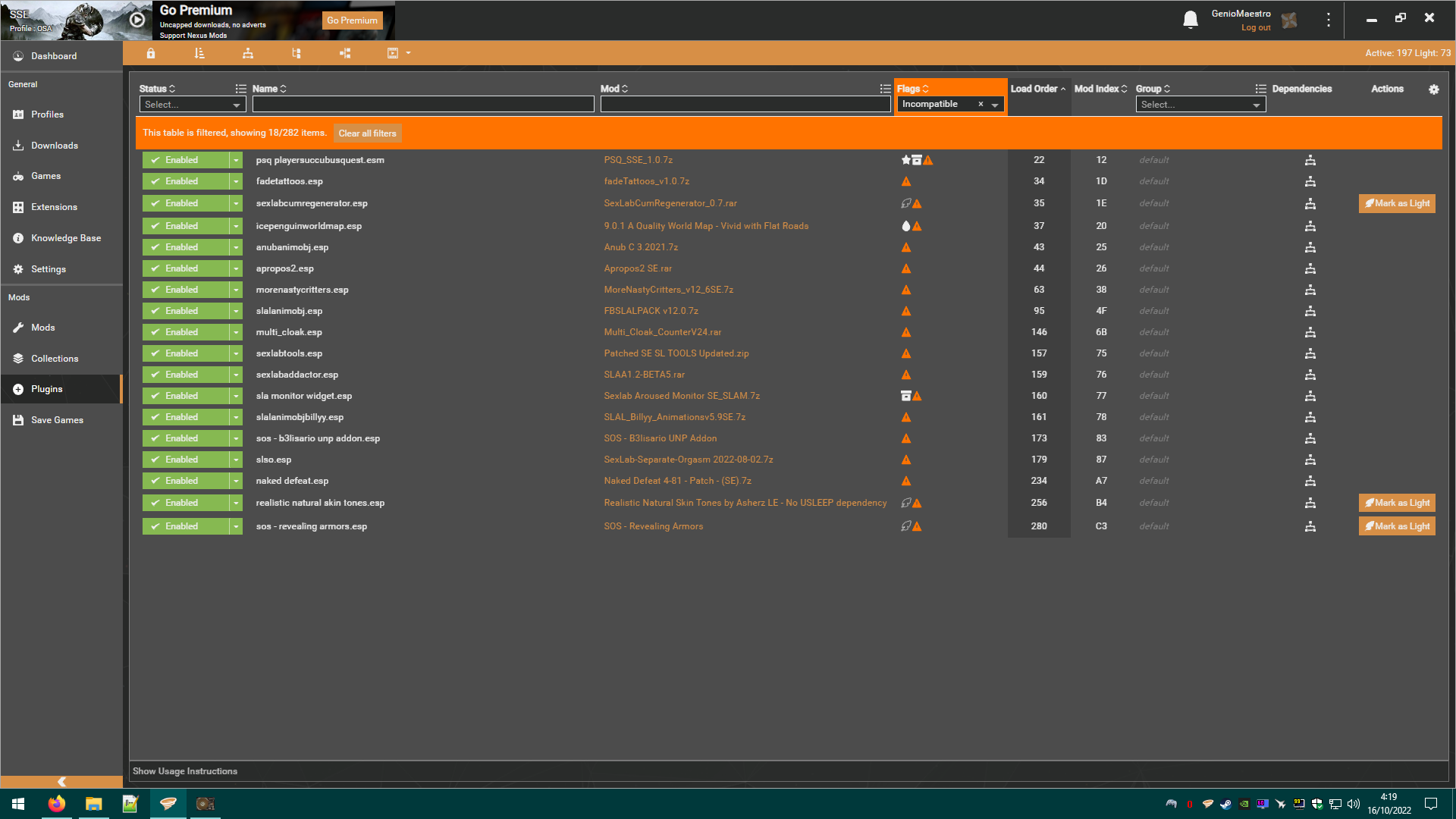Open the Collections section
Image resolution: width=1456 pixels, height=819 pixels.
61,359
